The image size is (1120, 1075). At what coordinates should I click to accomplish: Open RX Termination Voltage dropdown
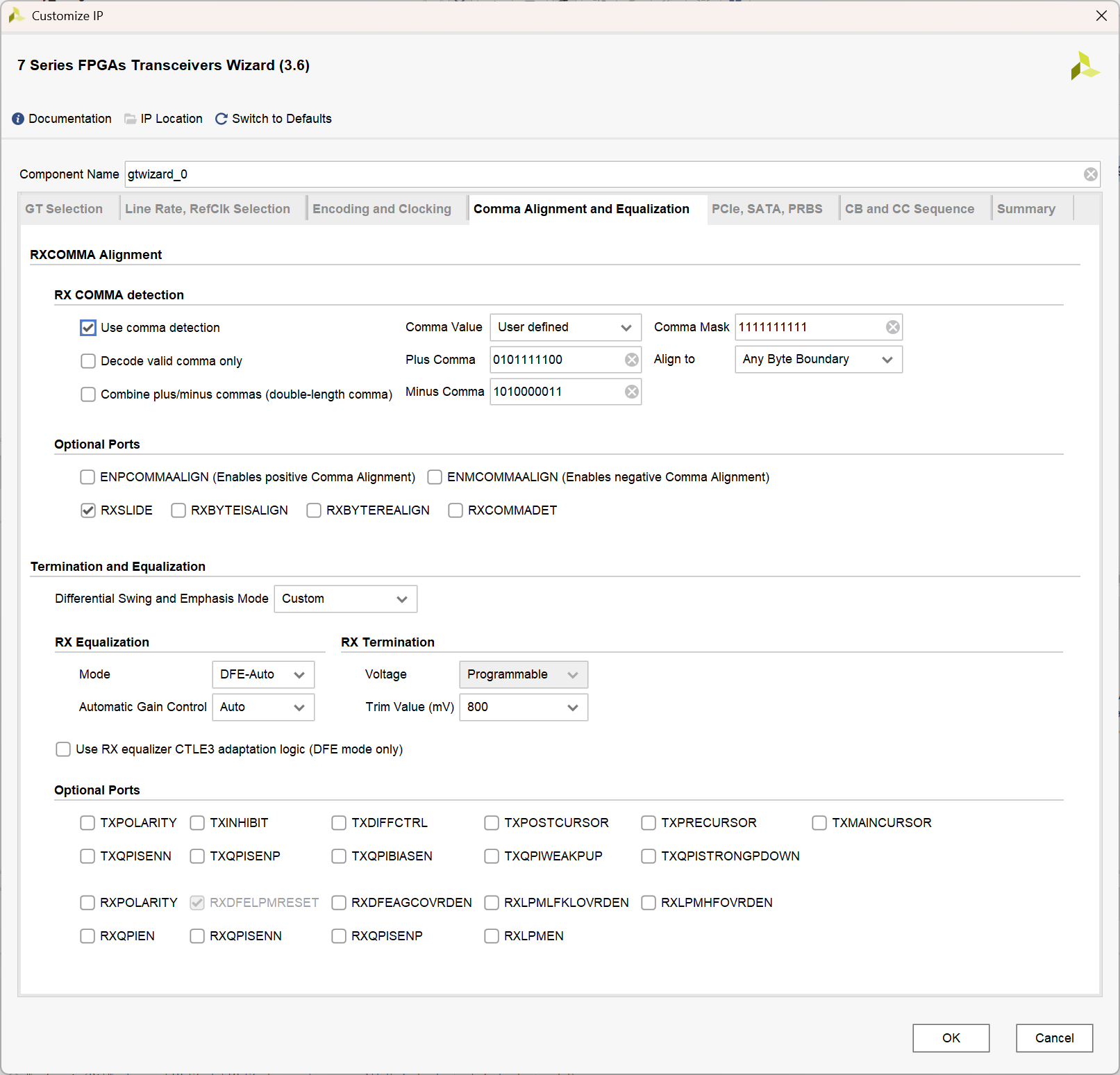524,674
